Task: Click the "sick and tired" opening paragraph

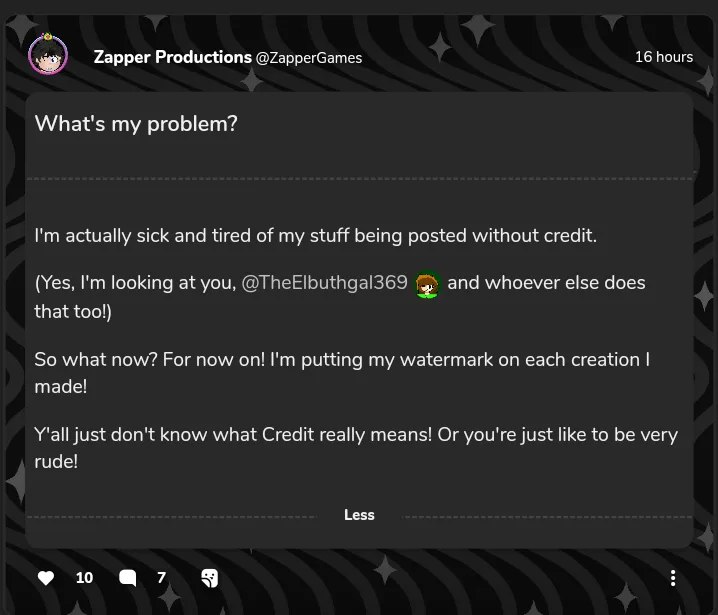Action: (x=315, y=236)
